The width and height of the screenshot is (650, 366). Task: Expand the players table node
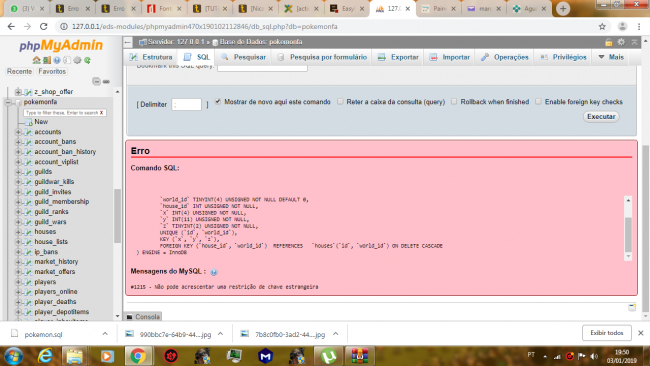pos(18,282)
